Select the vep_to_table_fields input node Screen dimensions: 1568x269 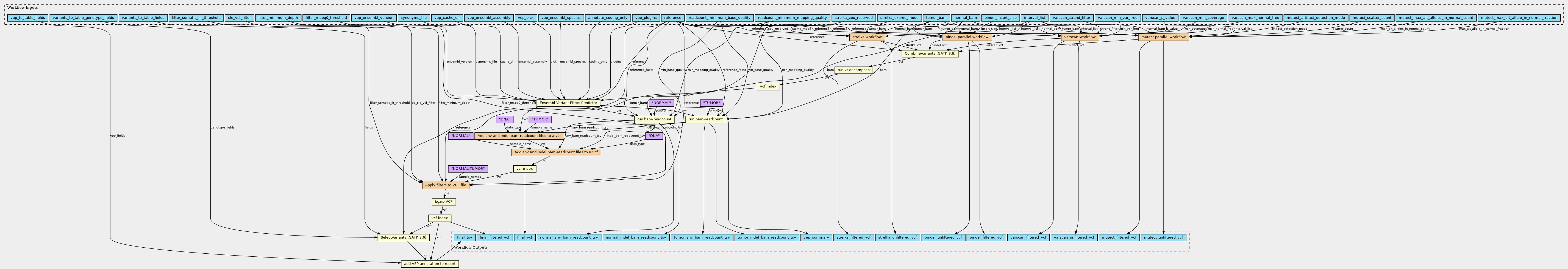pos(28,18)
